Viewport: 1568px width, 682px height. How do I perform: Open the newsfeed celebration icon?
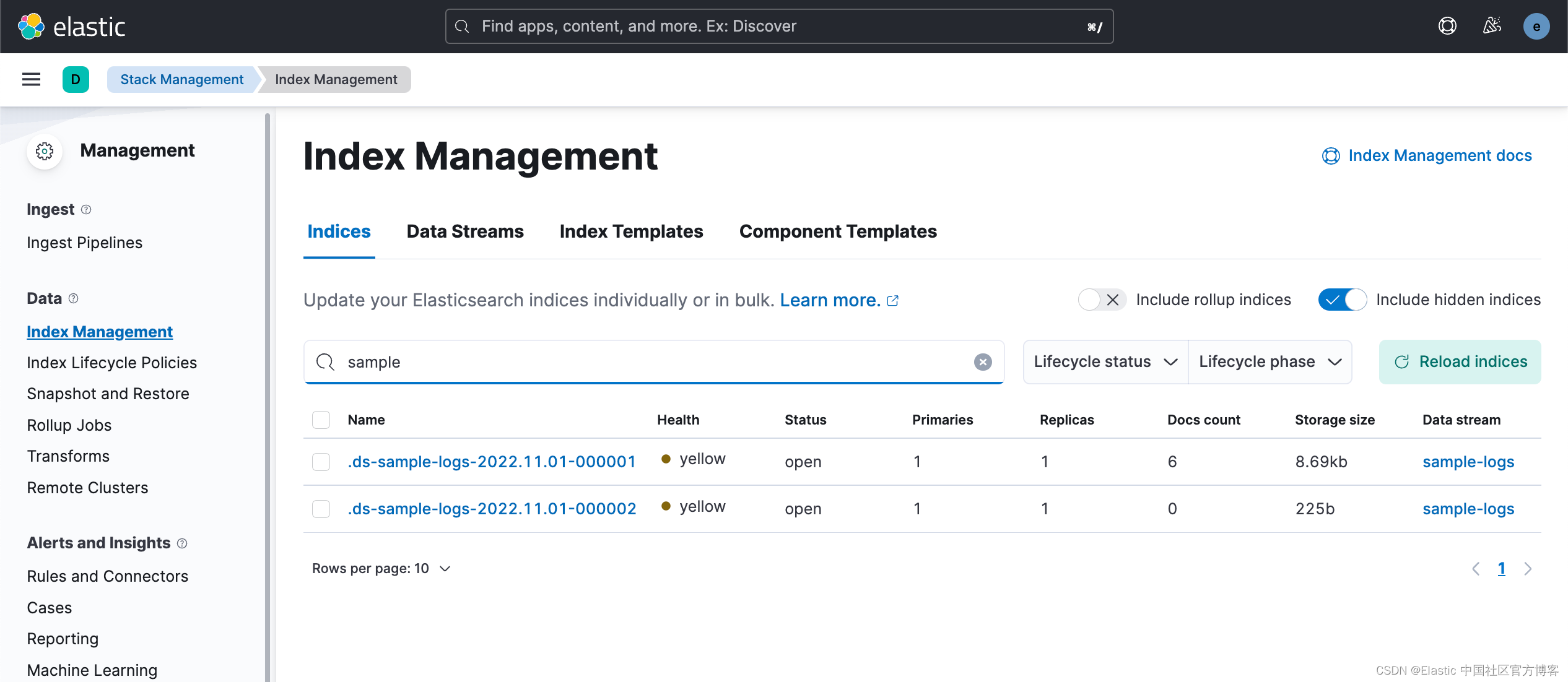1492,26
